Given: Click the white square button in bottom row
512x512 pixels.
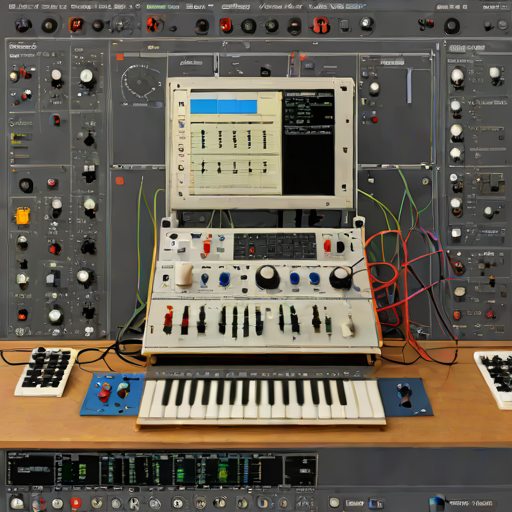Looking at the screenshot, I should [x=334, y=502].
